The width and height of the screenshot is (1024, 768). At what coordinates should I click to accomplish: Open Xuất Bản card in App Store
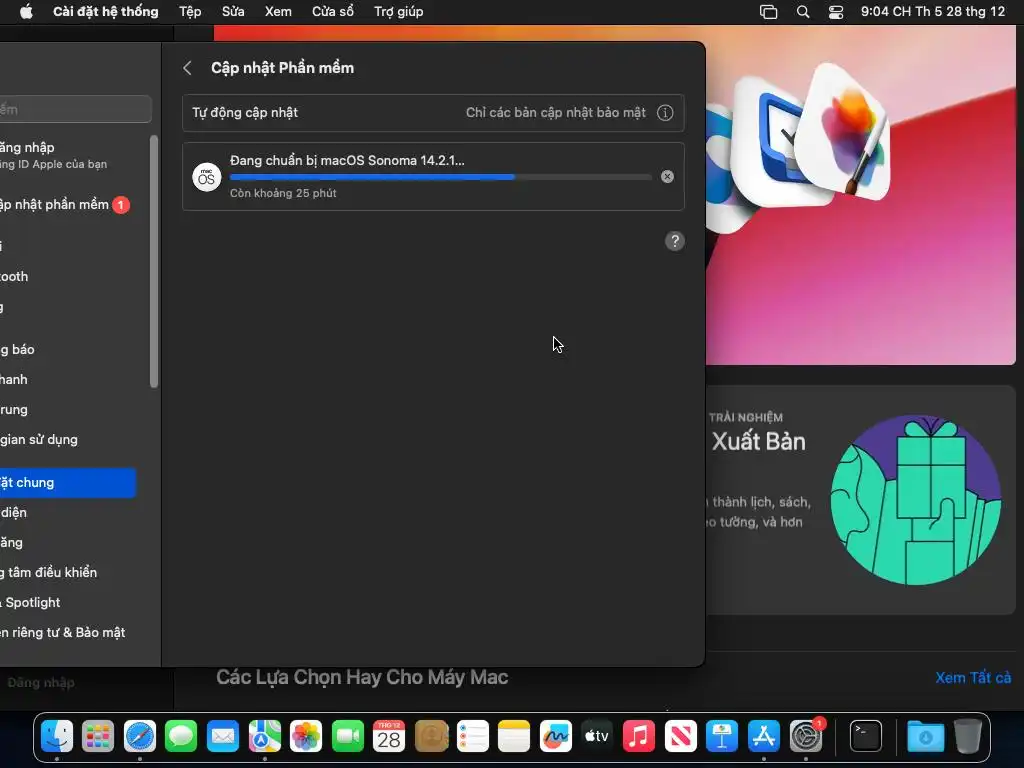point(861,500)
